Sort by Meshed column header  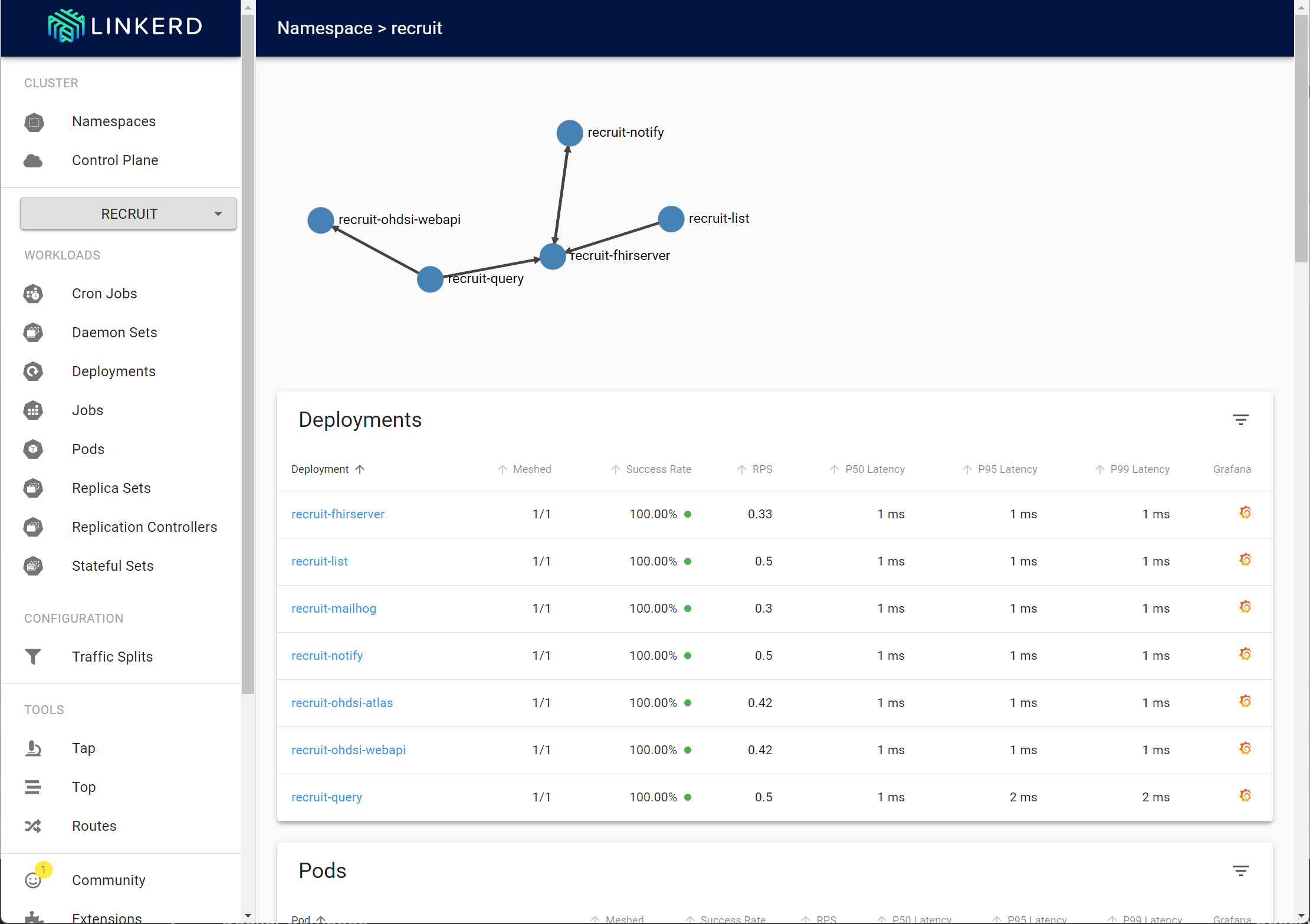click(524, 469)
